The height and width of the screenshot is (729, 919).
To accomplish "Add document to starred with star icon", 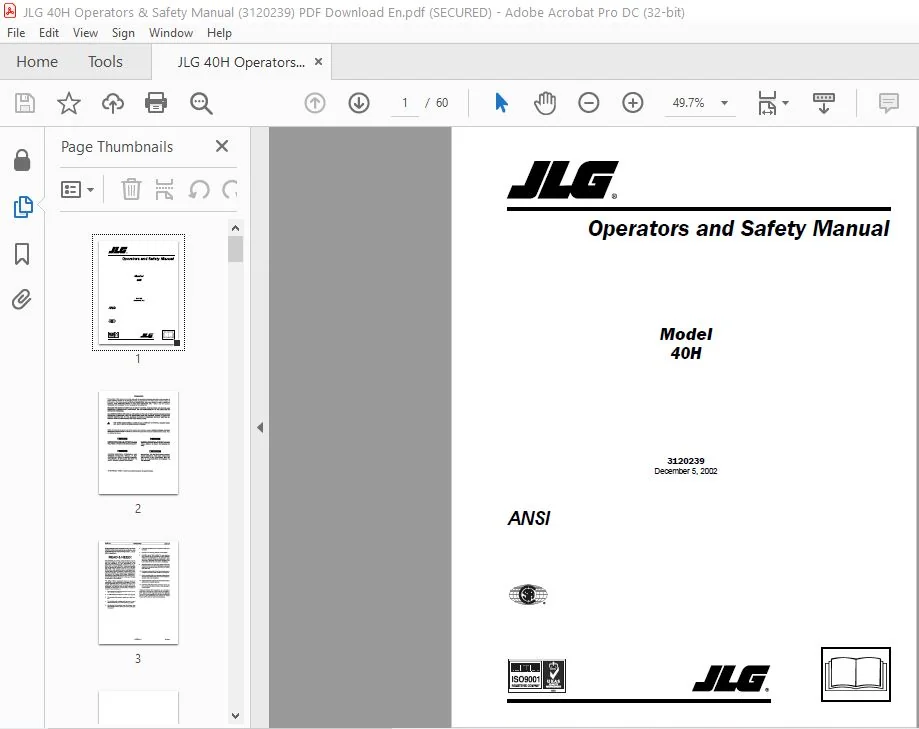I will tap(69, 103).
